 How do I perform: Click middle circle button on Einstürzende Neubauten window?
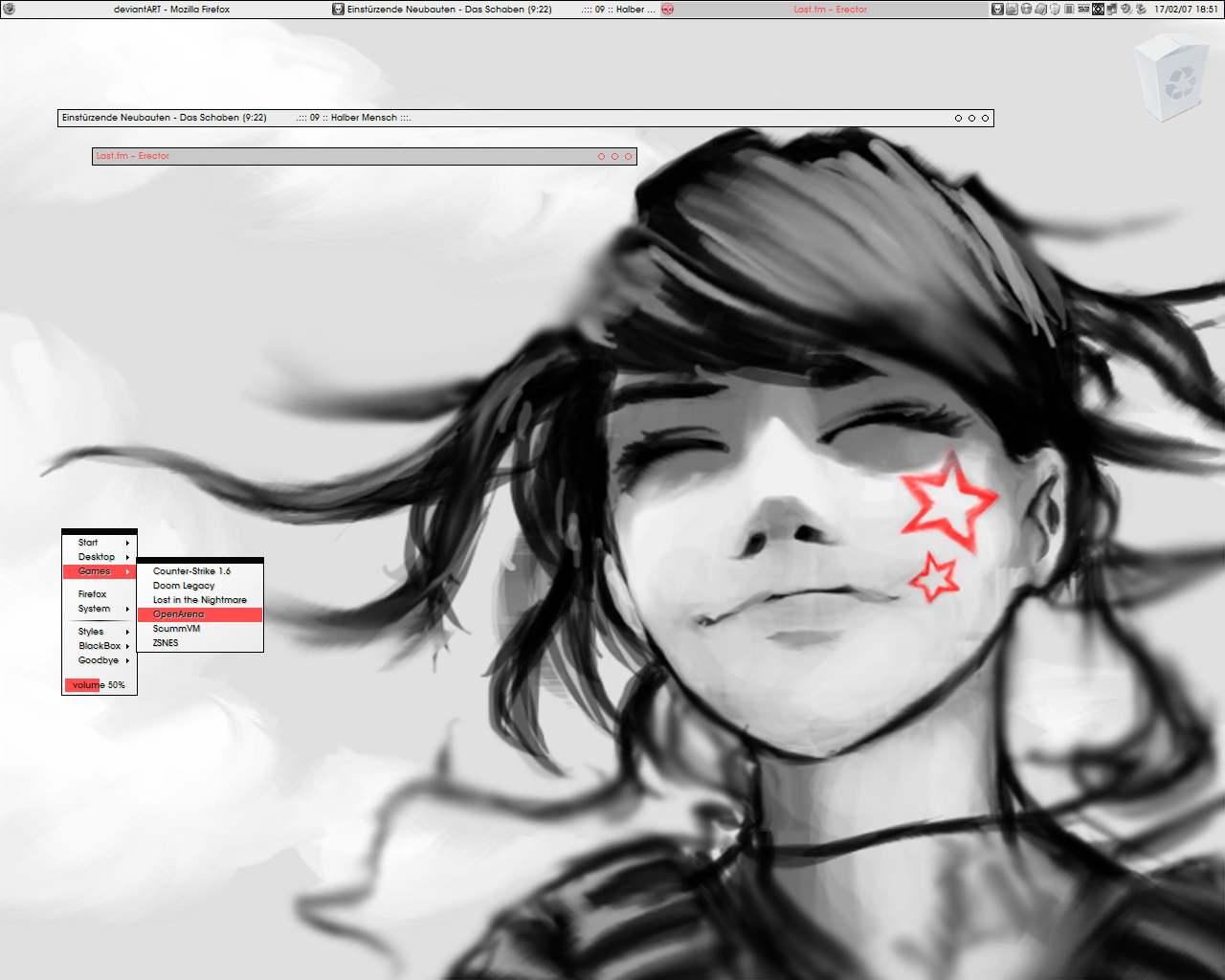click(971, 119)
